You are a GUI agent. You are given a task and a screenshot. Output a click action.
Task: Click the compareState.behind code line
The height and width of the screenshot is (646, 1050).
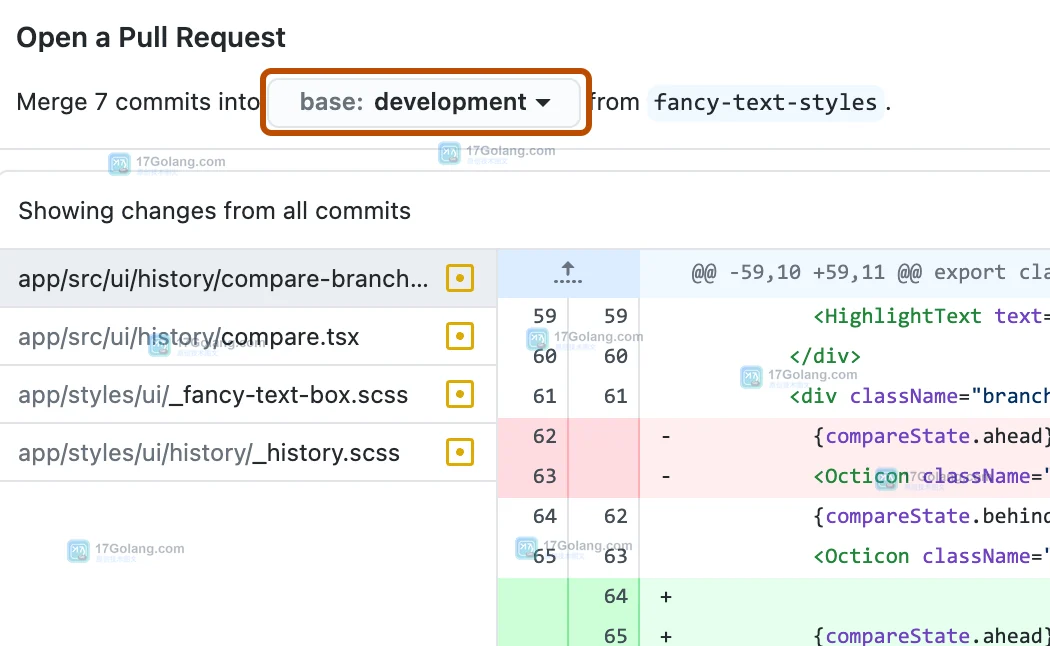click(x=931, y=516)
